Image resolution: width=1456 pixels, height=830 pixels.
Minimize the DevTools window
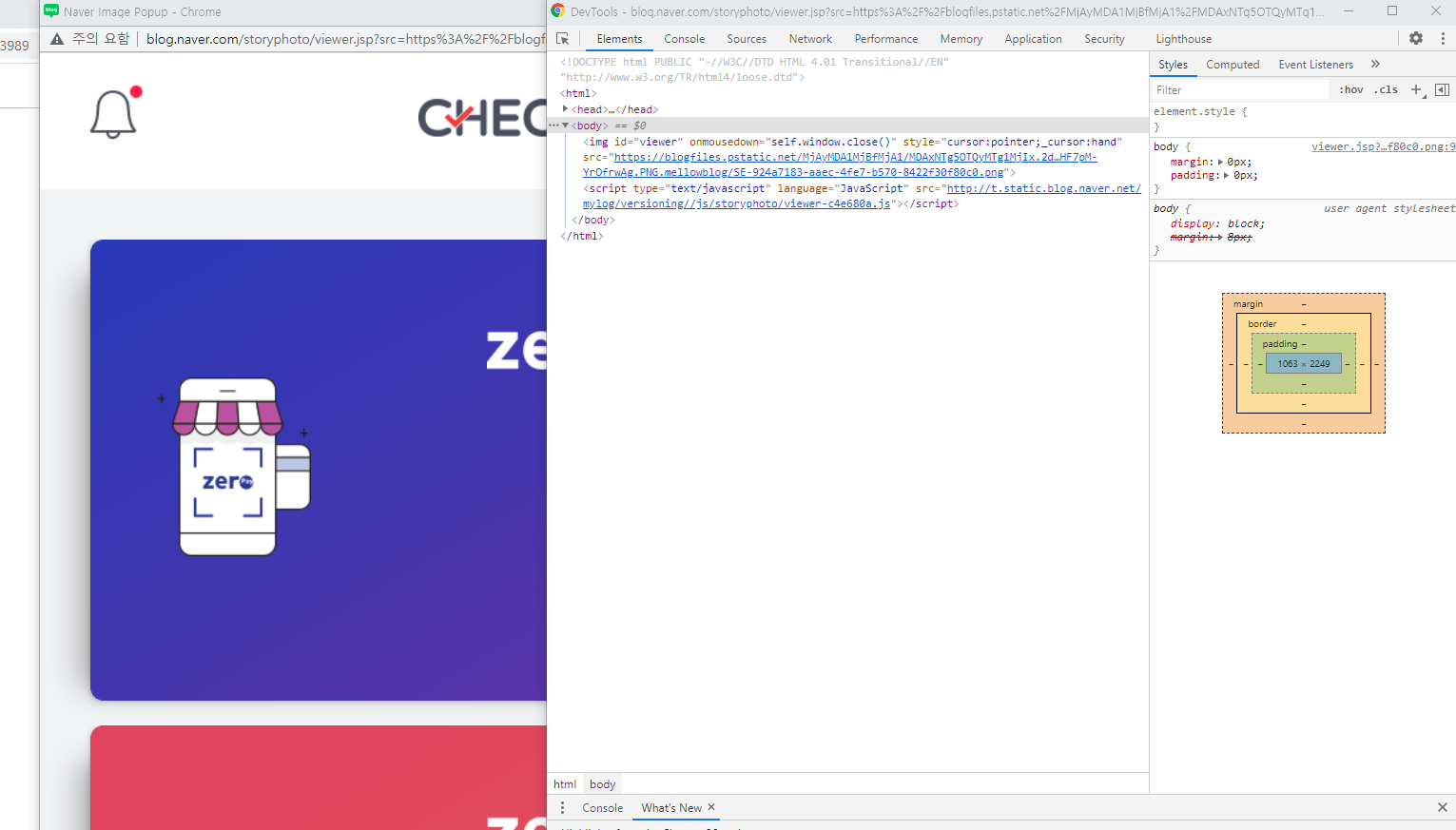[1349, 10]
